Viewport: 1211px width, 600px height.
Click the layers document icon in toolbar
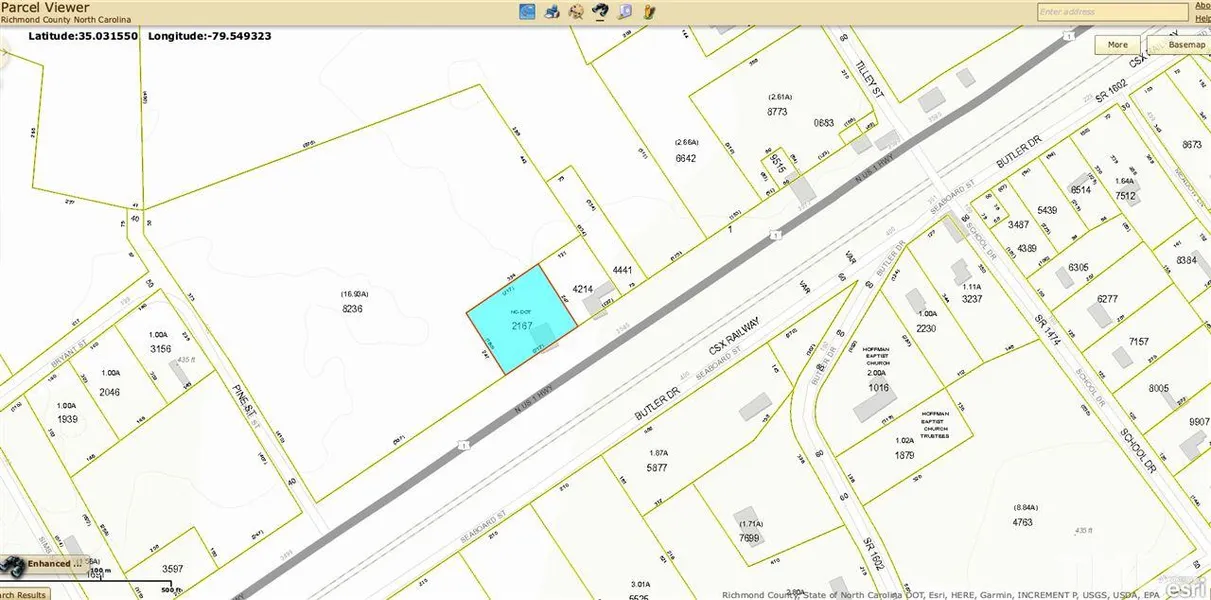pos(626,12)
